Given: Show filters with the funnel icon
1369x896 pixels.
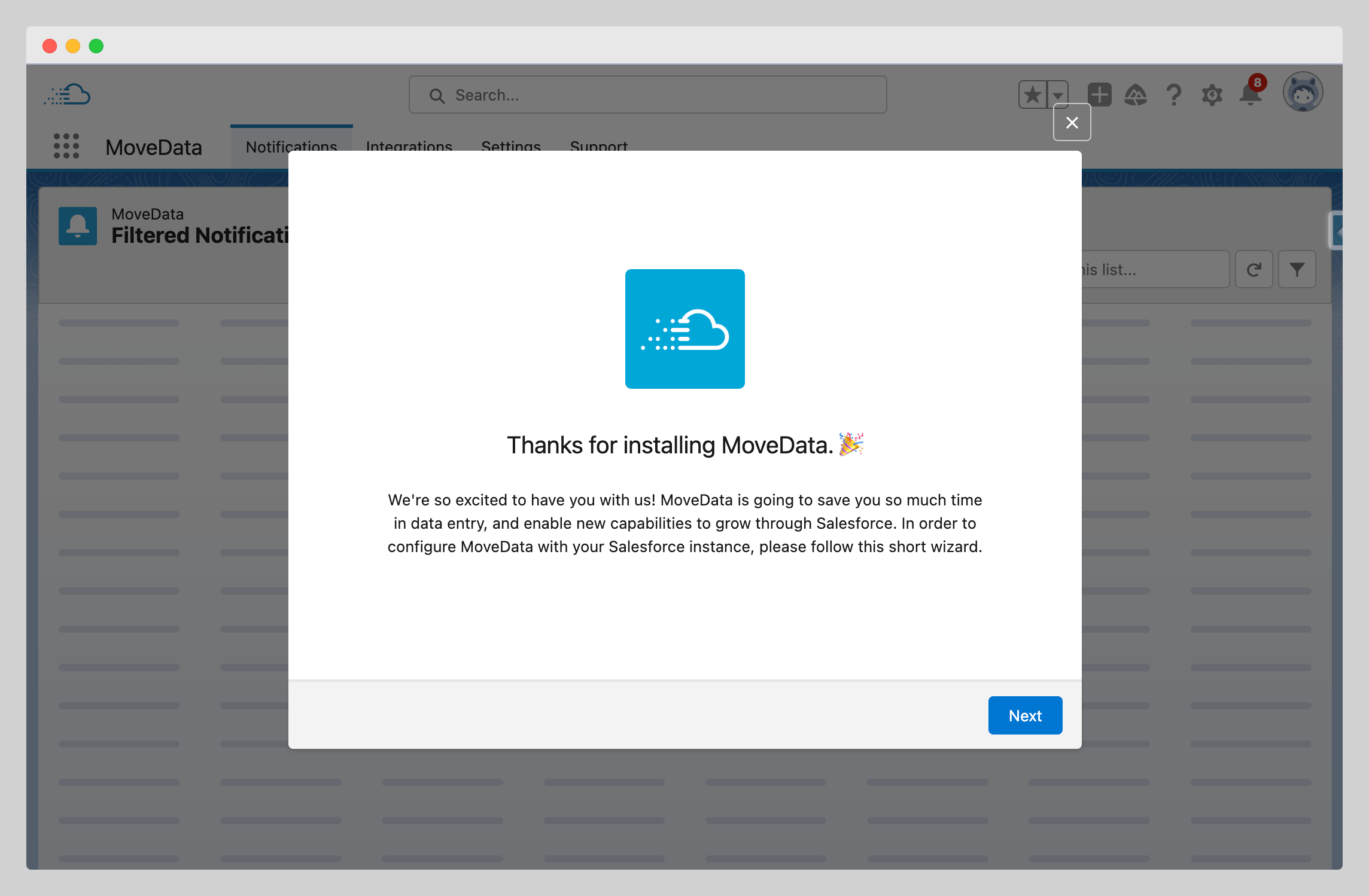Looking at the screenshot, I should coord(1297,270).
